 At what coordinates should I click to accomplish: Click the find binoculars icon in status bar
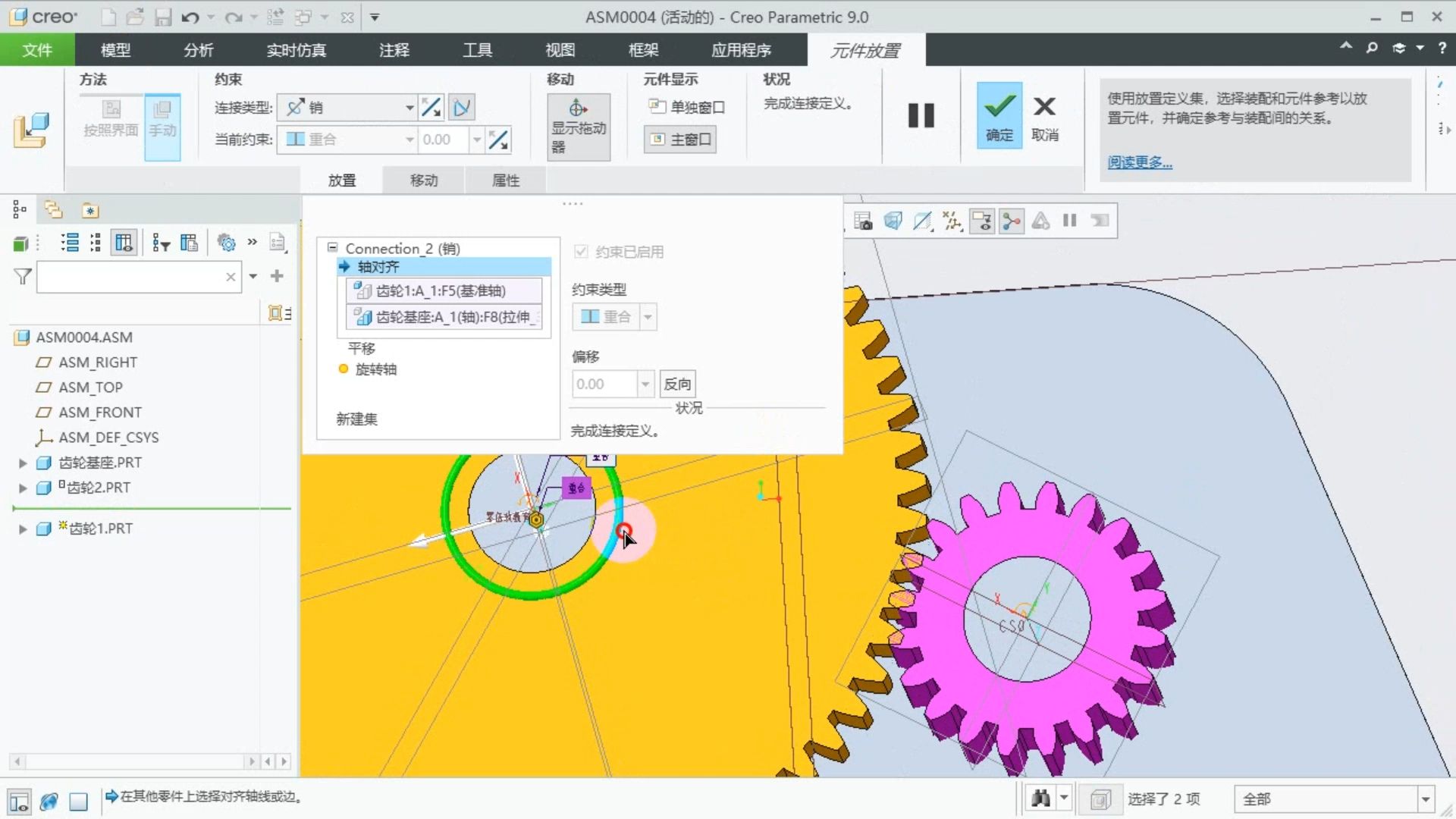point(1040,799)
